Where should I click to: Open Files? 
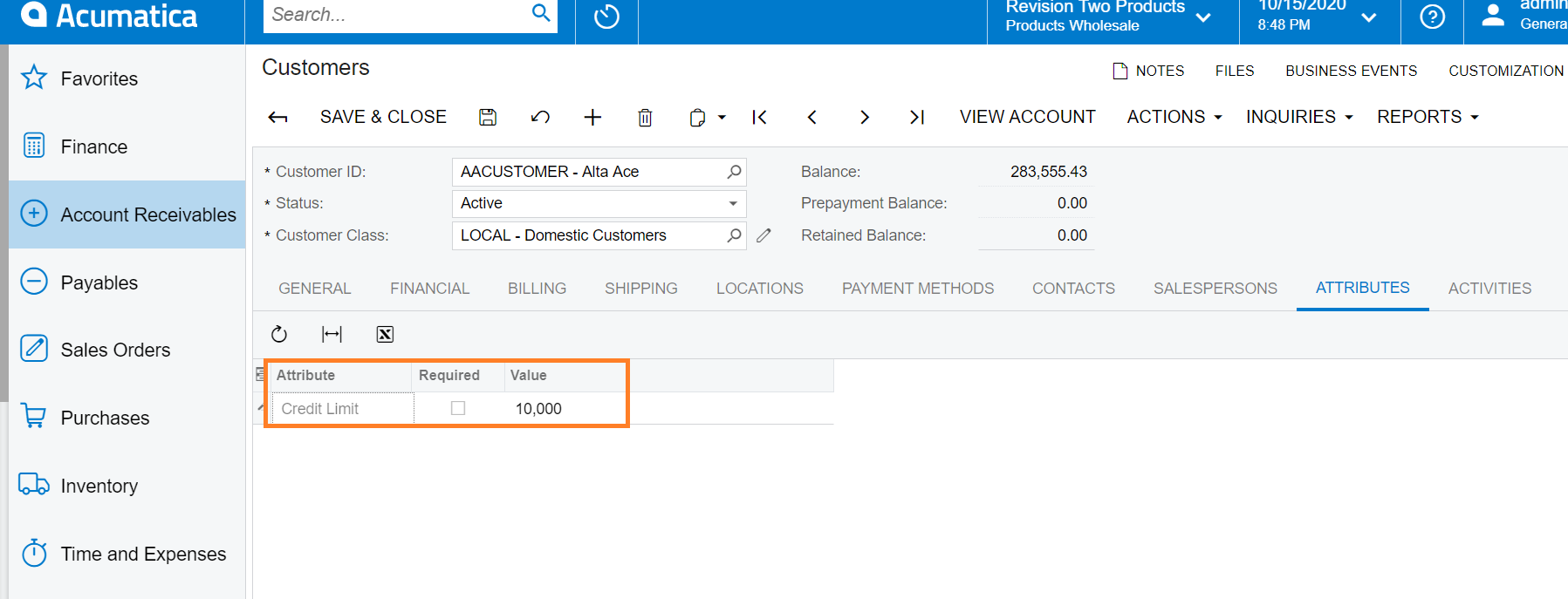[1235, 71]
